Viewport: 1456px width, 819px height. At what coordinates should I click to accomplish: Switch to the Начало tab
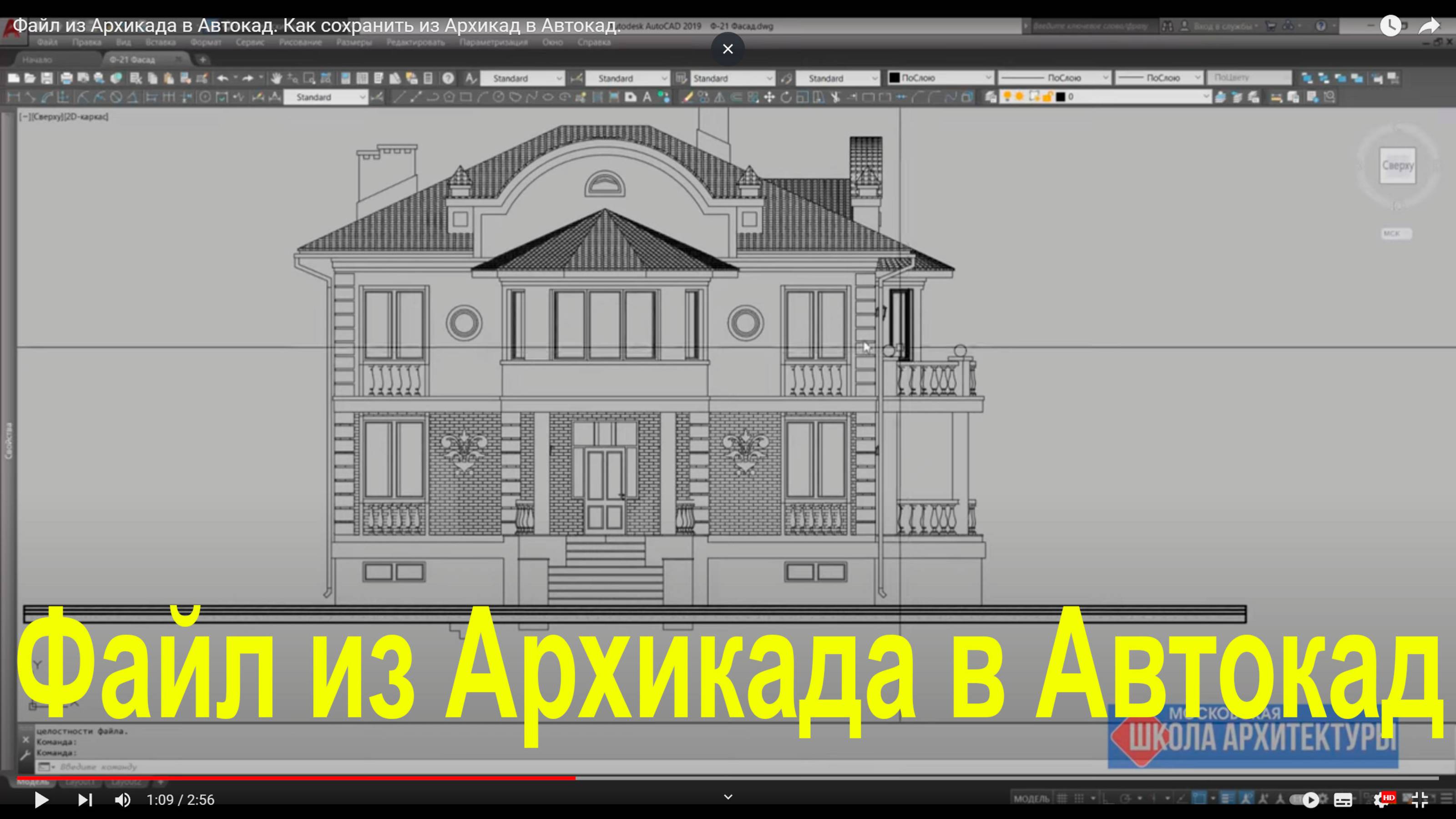click(37, 59)
